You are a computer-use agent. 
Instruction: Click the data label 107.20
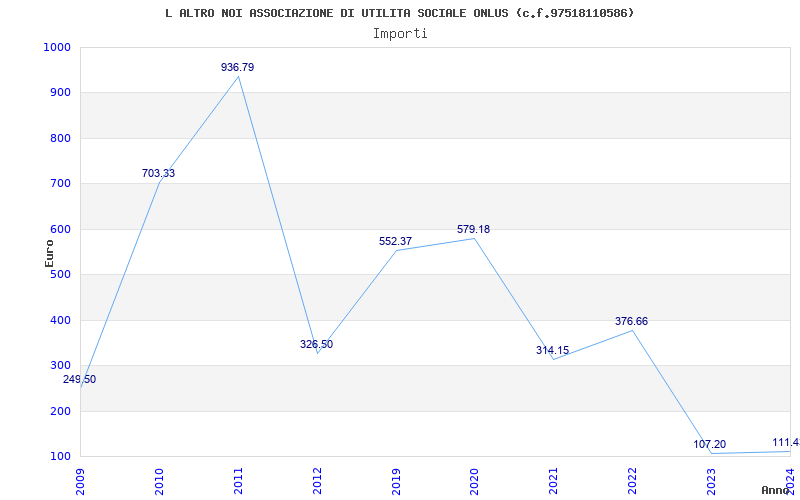pos(710,444)
